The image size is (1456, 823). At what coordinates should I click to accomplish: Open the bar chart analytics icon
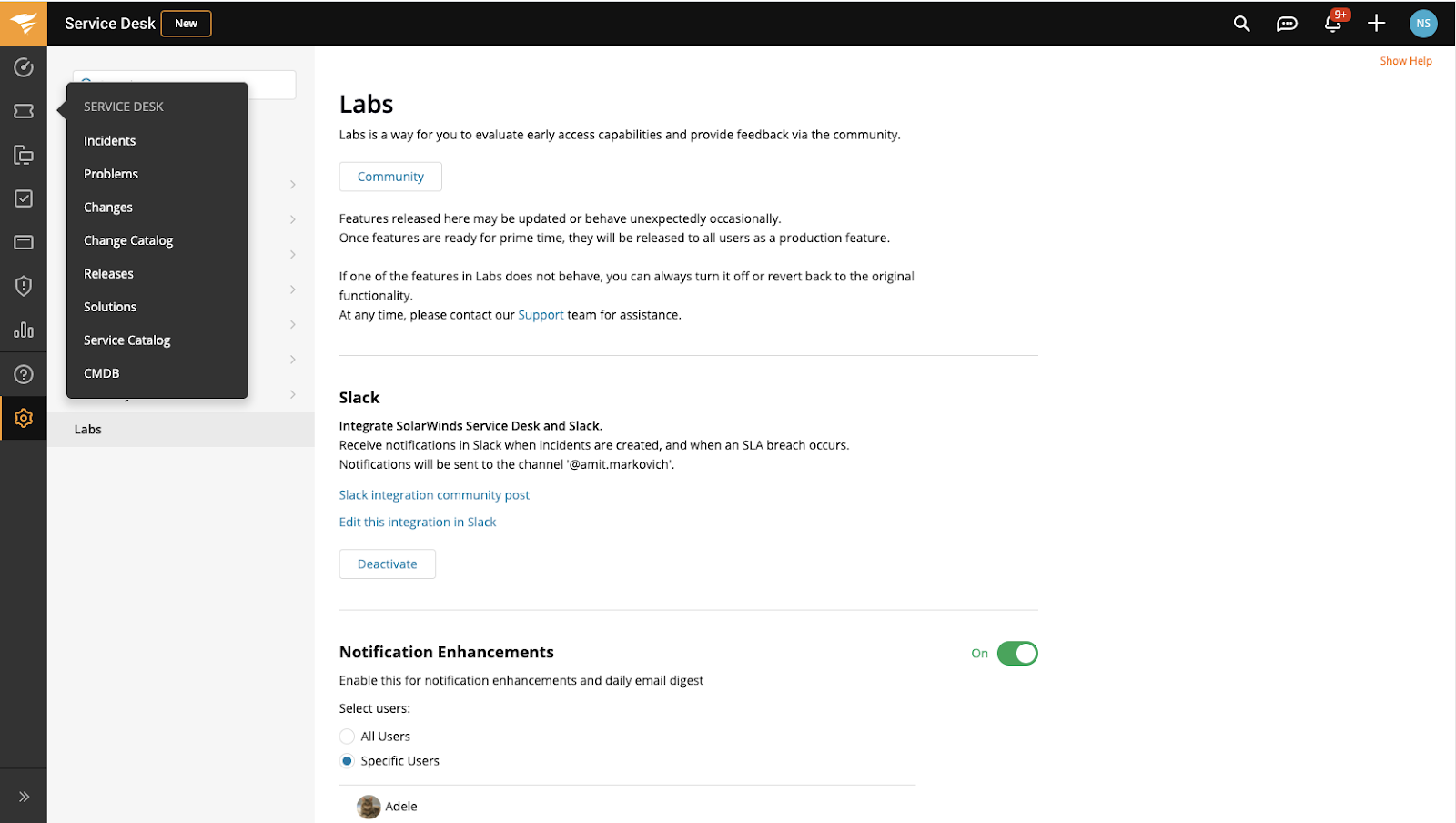coord(24,330)
